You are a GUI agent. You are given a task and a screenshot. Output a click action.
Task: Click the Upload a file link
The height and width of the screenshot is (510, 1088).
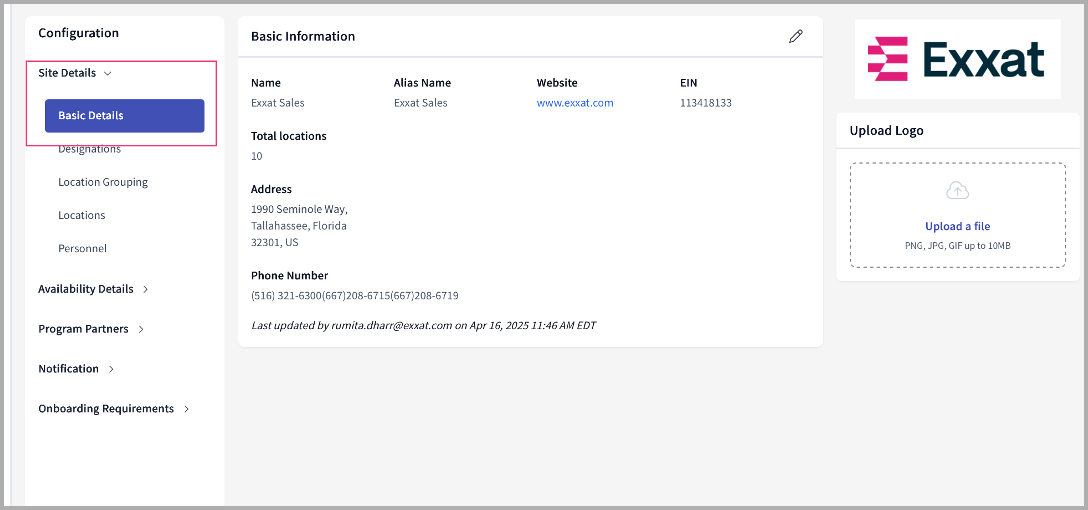[x=957, y=226]
